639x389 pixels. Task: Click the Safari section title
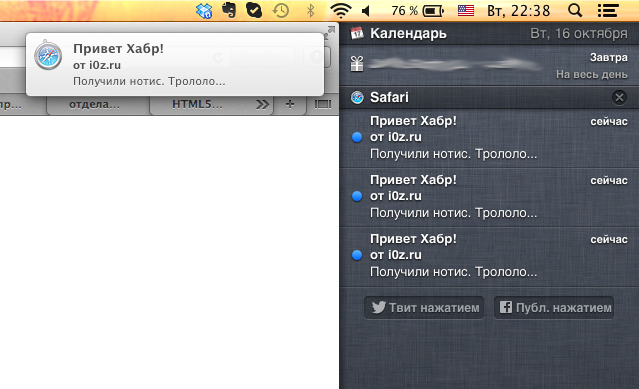point(389,97)
